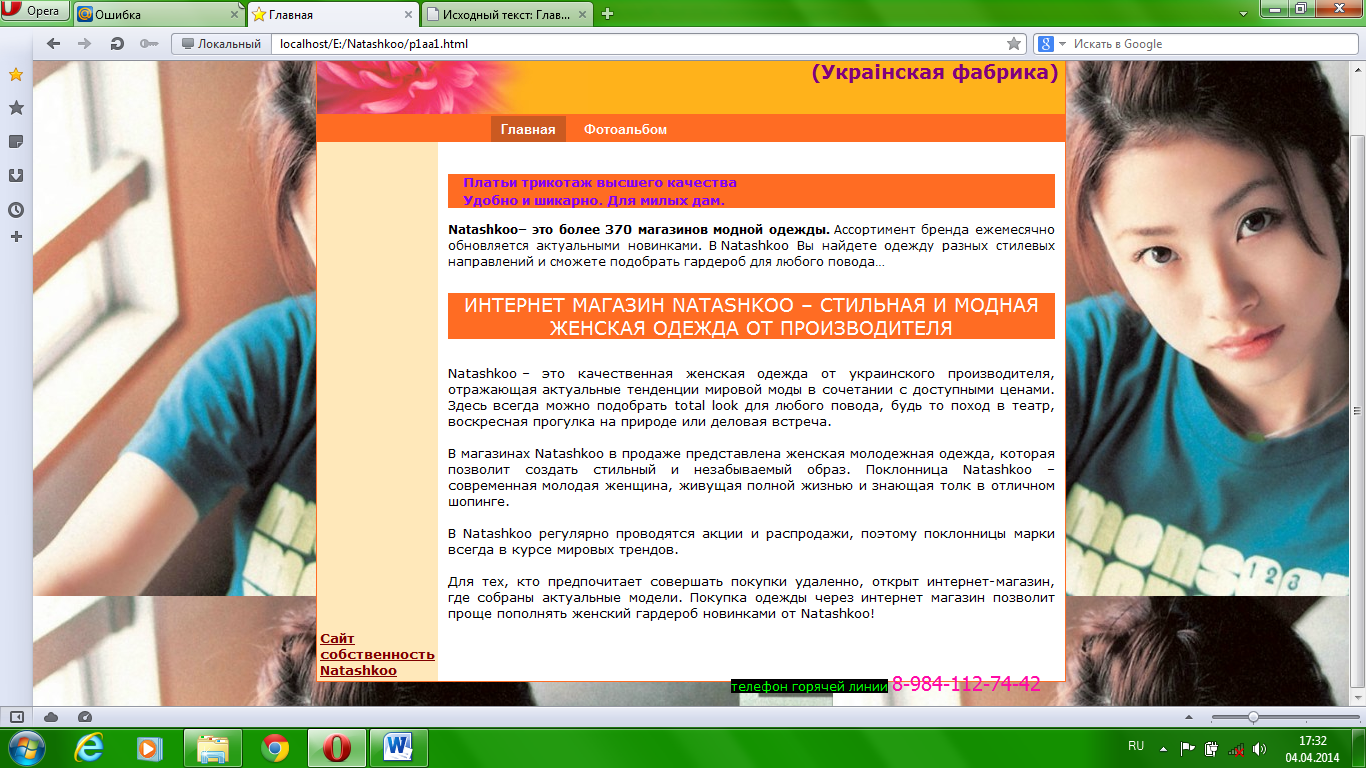Click the Платьи трикотаж высшего качества line
Viewport: 1366px width, 768px height.
pyautogui.click(x=600, y=183)
